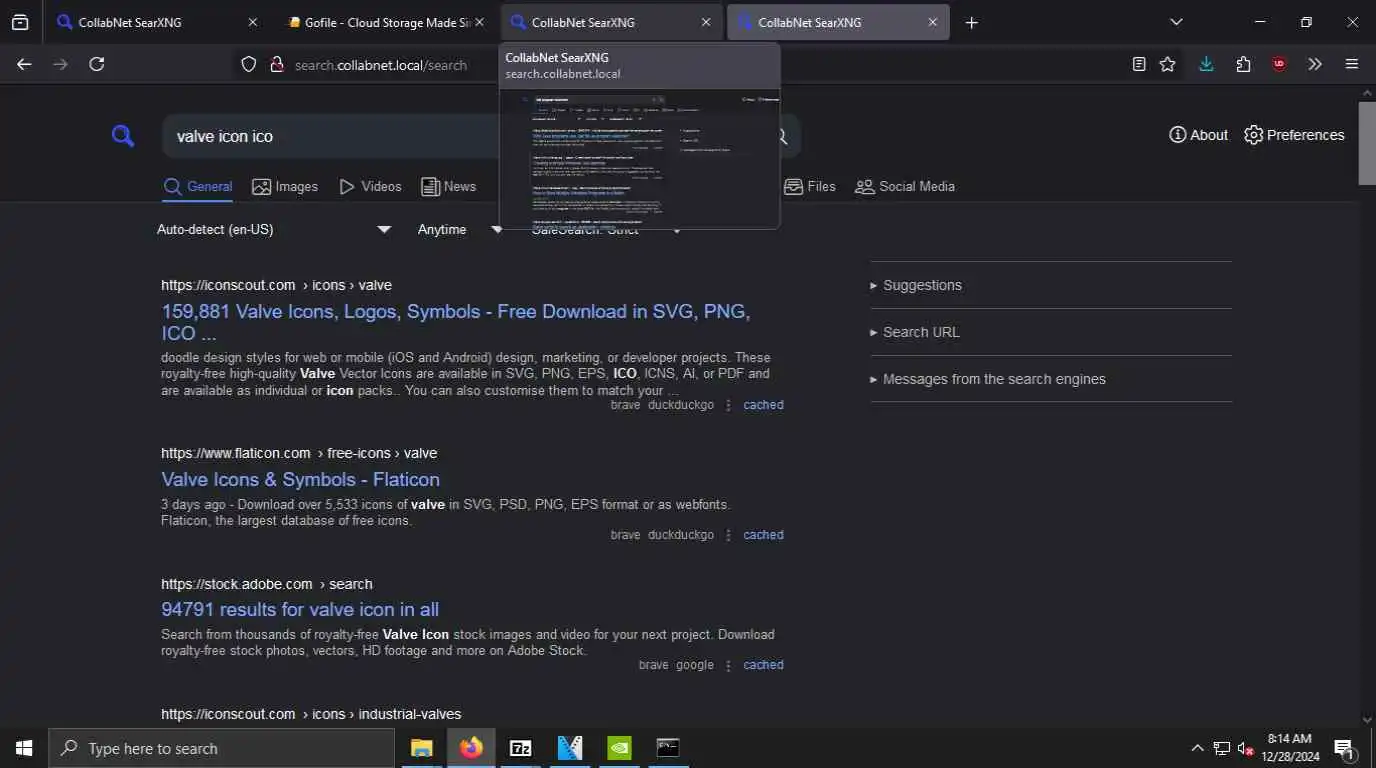Close the active CollabNet SearXNG tab
Image resolution: width=1376 pixels, height=768 pixels.
click(x=932, y=22)
